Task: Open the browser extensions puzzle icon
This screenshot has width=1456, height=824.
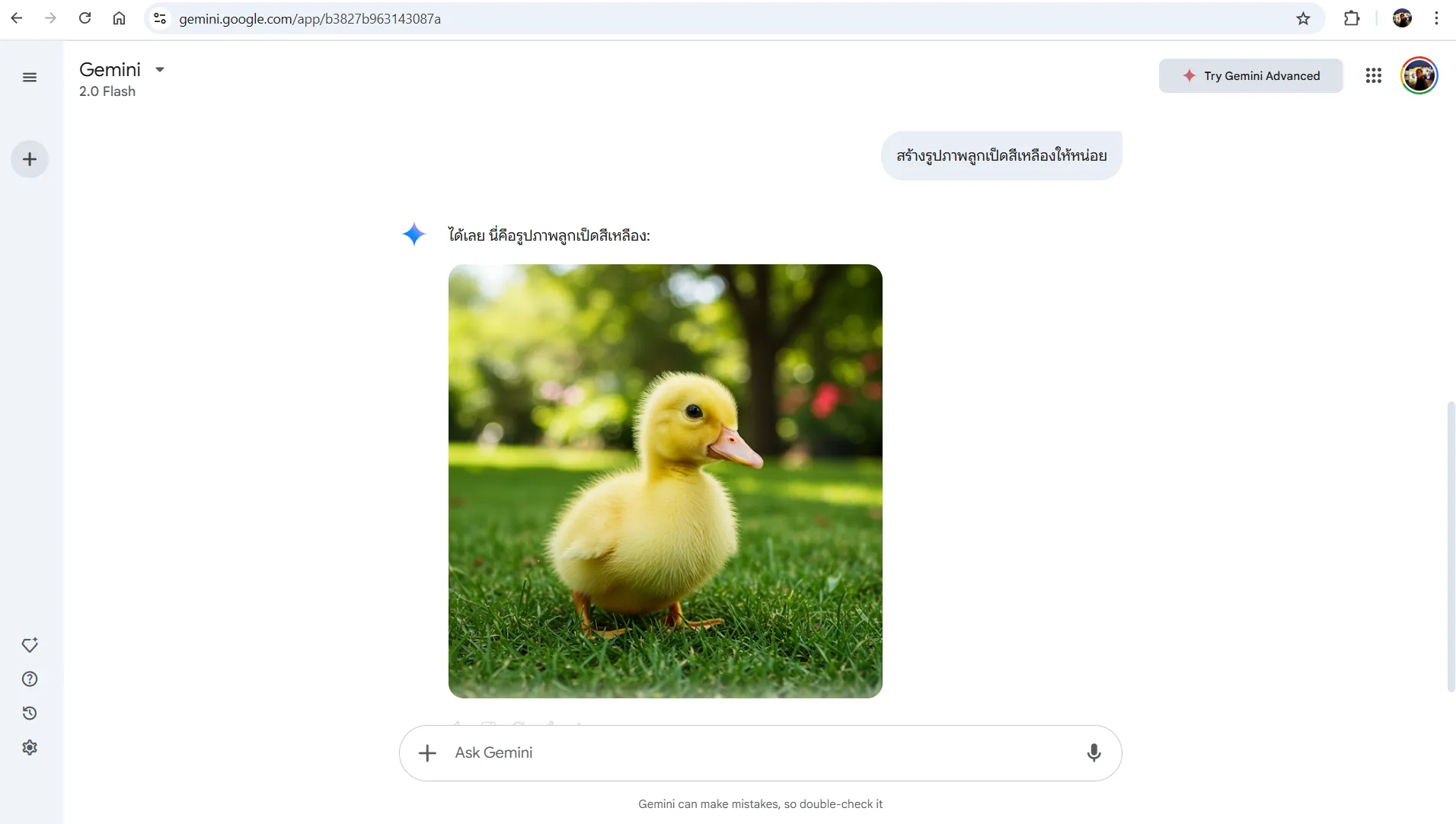Action: point(1352,18)
